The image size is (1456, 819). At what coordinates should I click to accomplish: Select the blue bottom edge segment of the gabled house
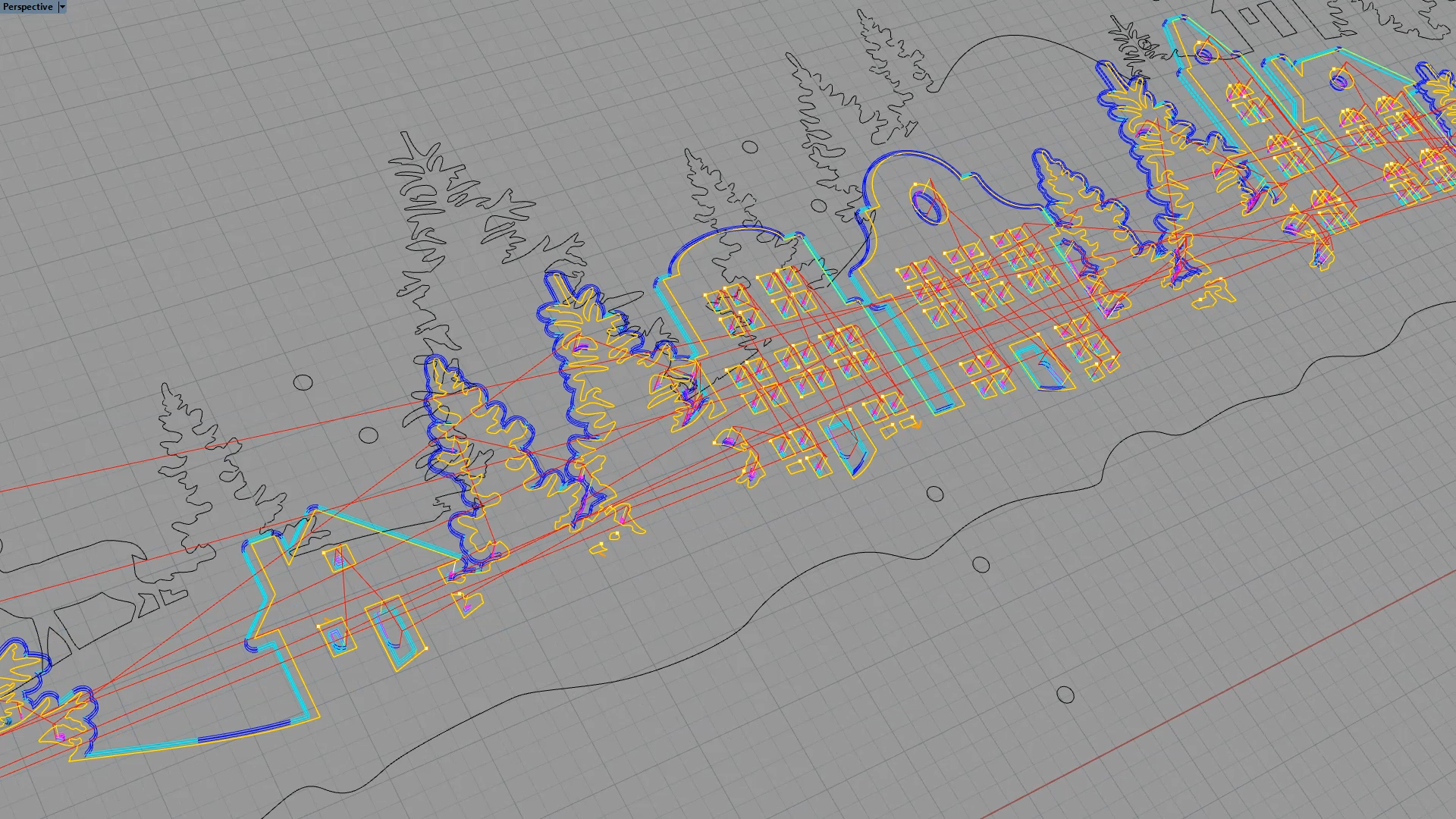pyautogui.click(x=243, y=732)
